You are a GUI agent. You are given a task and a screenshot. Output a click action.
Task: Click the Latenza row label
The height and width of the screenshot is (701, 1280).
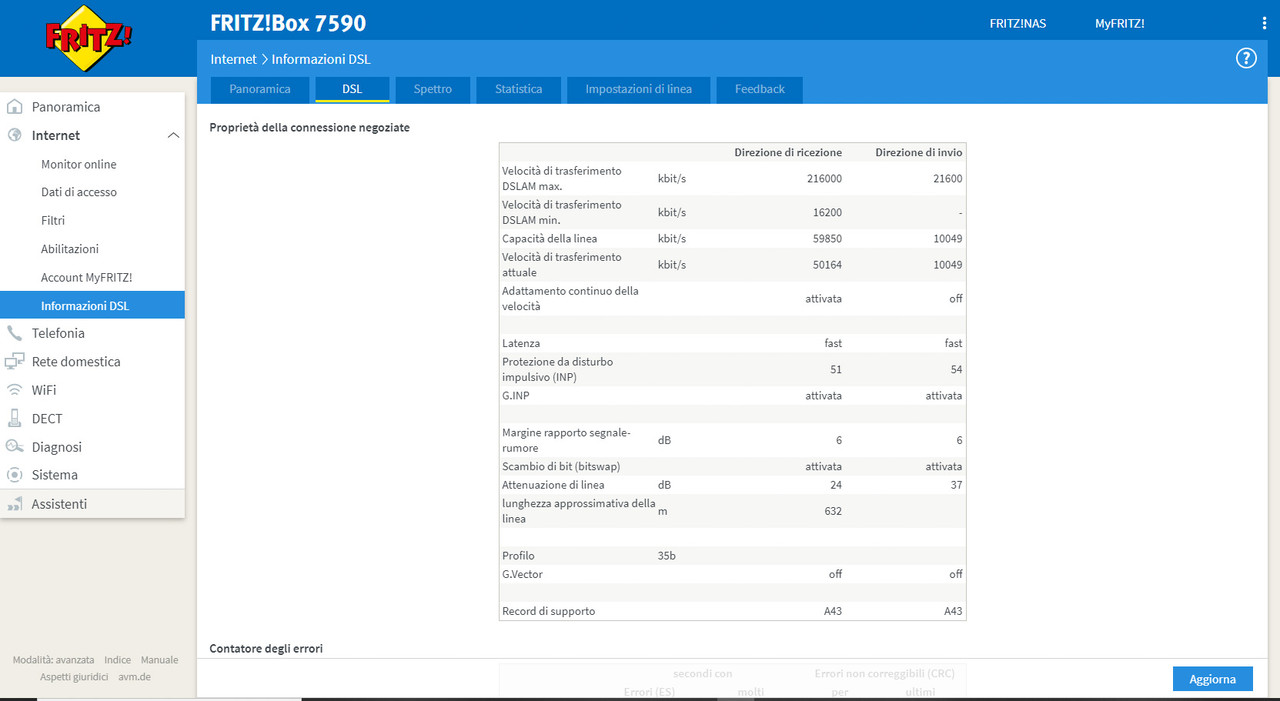[521, 343]
